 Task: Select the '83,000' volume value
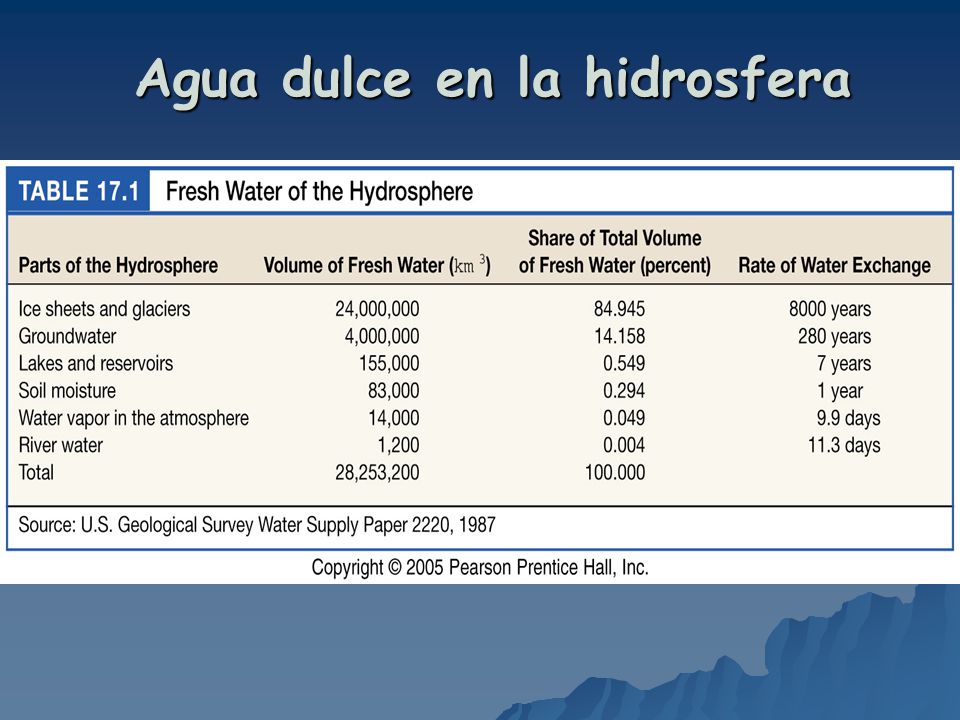click(x=394, y=391)
